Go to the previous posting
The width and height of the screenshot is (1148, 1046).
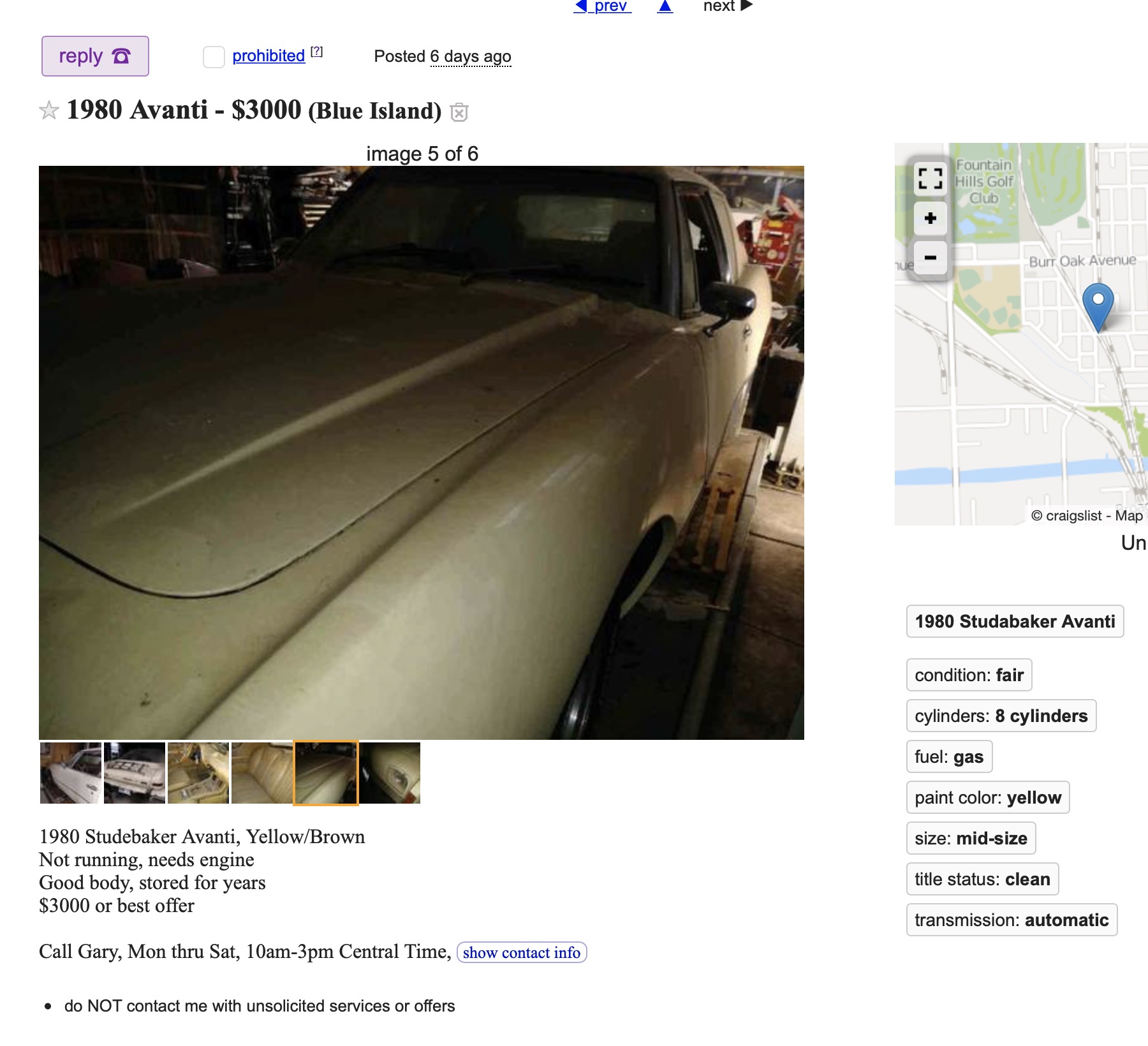[x=602, y=6]
